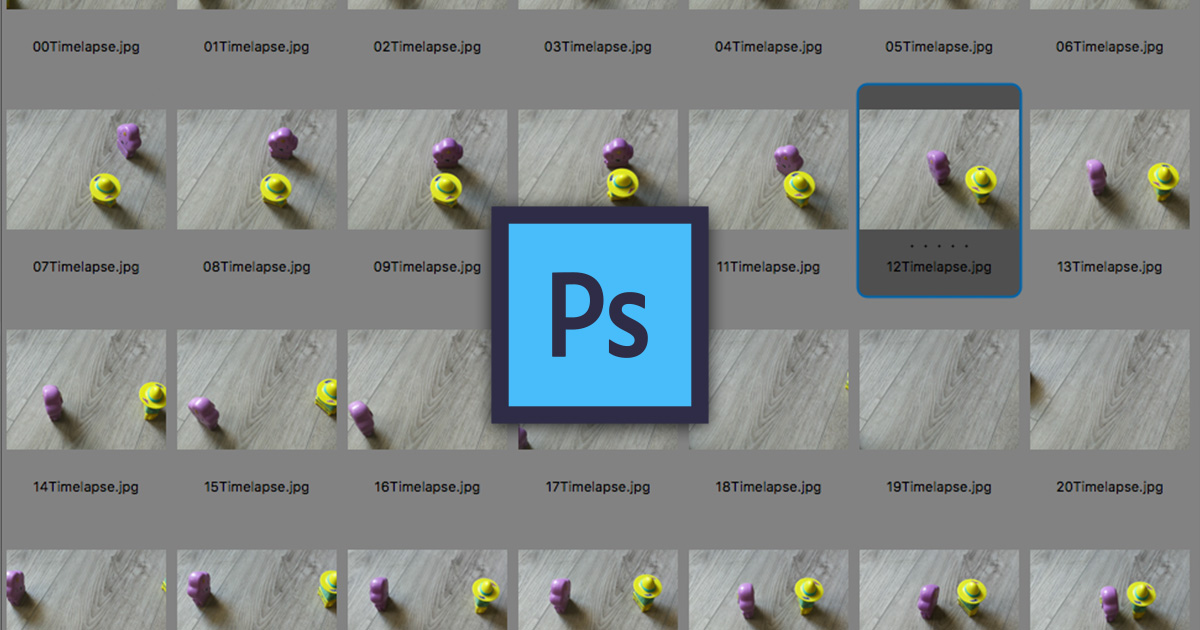Click the 16Timelapse.jpg file name
This screenshot has height=630, width=1200.
pyautogui.click(x=427, y=487)
